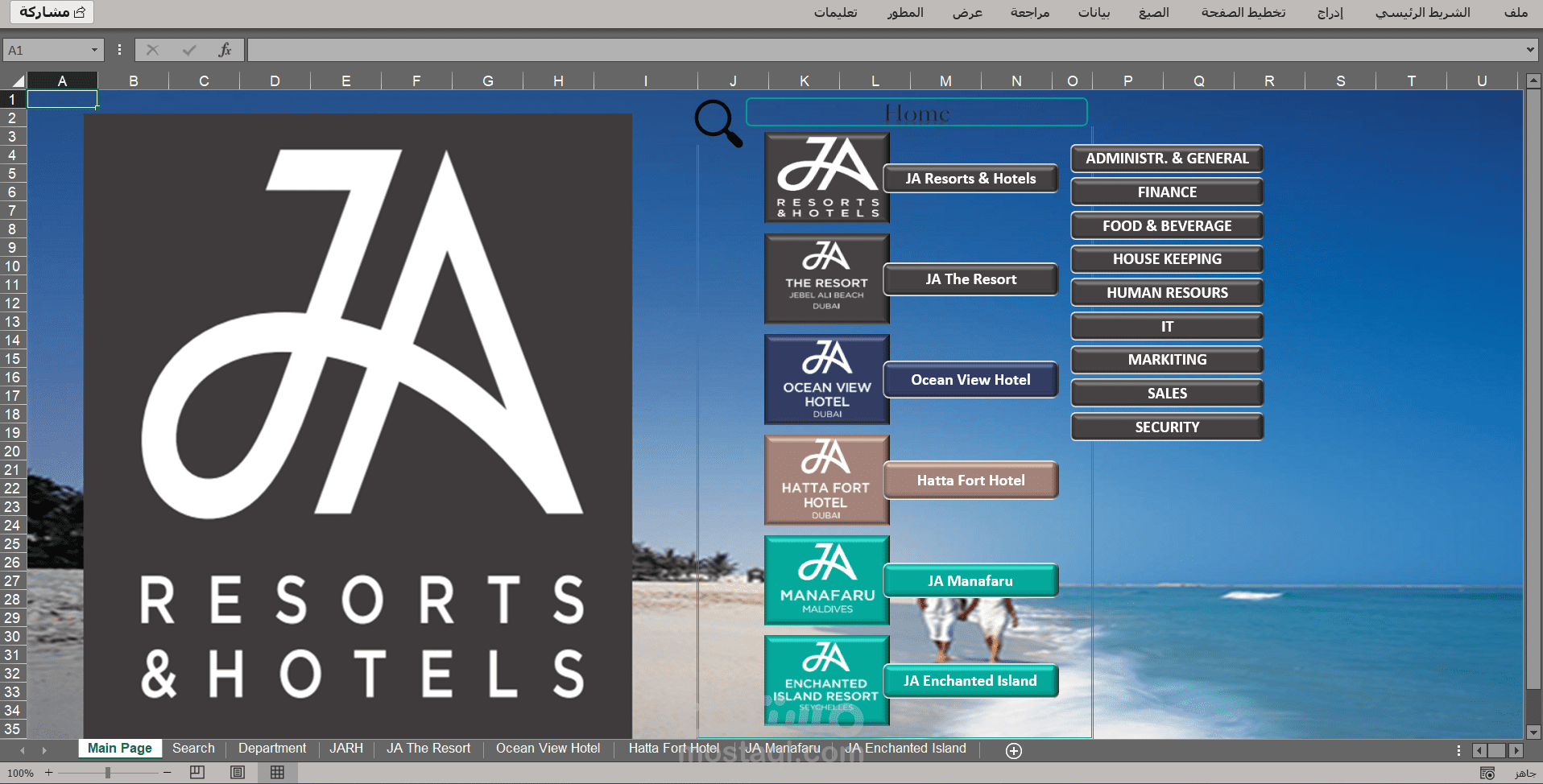
Task: Open the بيانات (Data) ribbon tab
Action: tap(1094, 12)
